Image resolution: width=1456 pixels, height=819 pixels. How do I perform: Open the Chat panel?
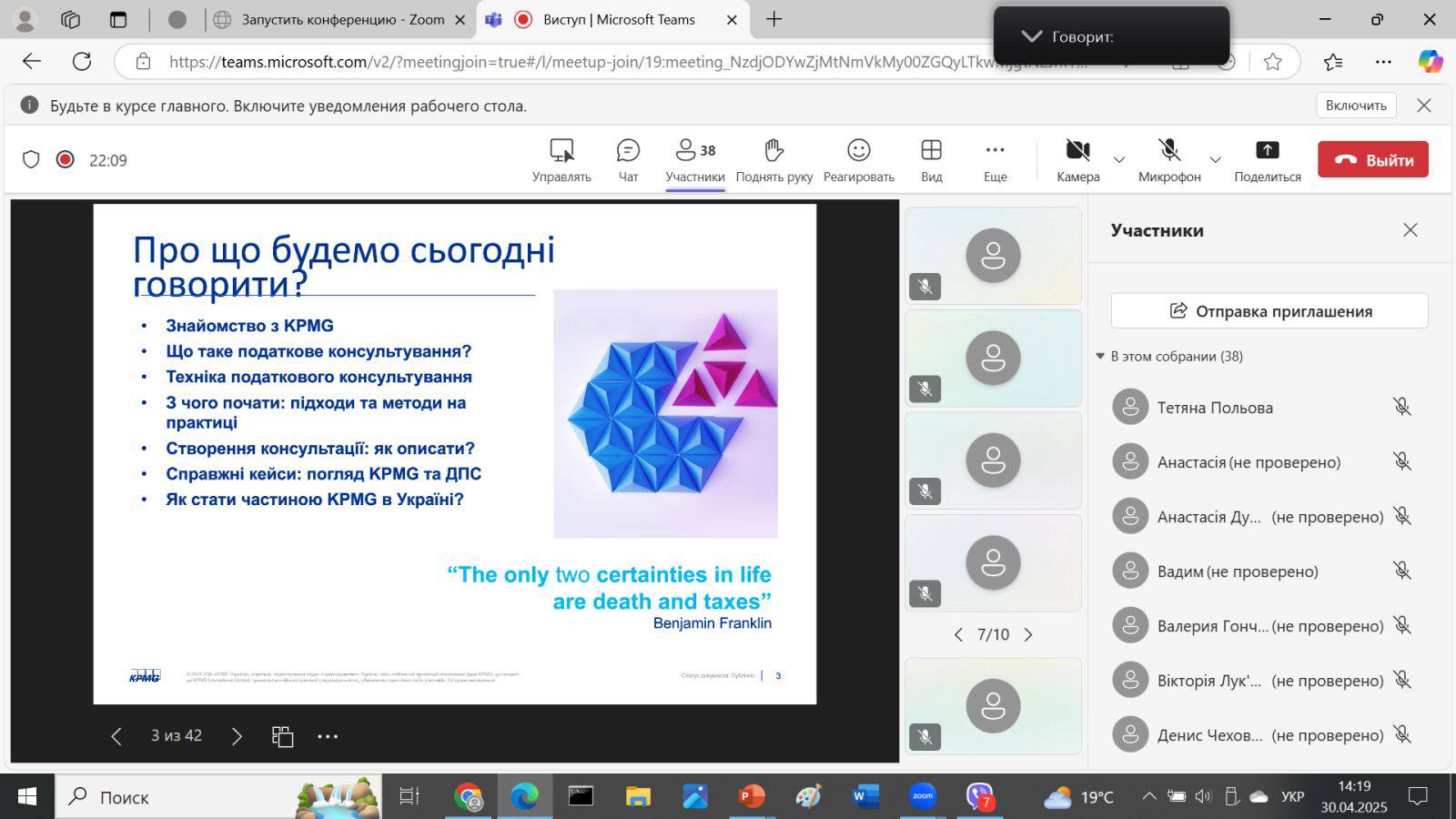click(628, 159)
